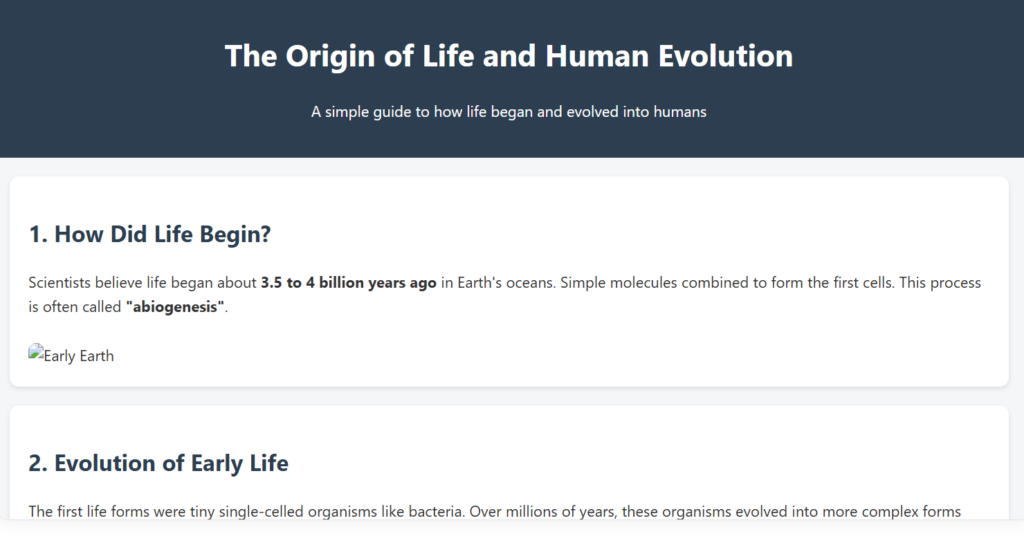Click the phrase "Earth's oceans" in the paragraph
The height and width of the screenshot is (543, 1024).
pyautogui.click(x=505, y=283)
